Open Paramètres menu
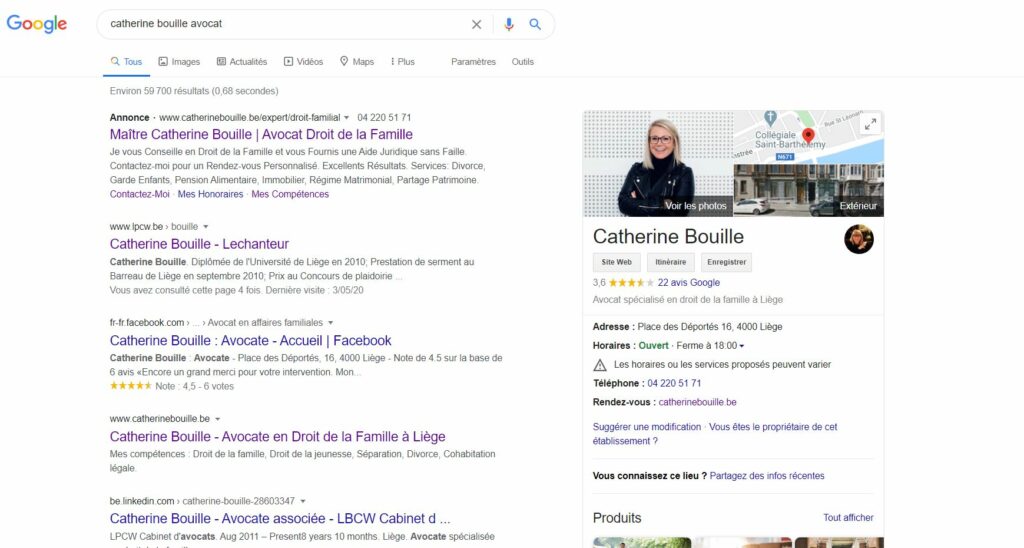 [x=473, y=61]
